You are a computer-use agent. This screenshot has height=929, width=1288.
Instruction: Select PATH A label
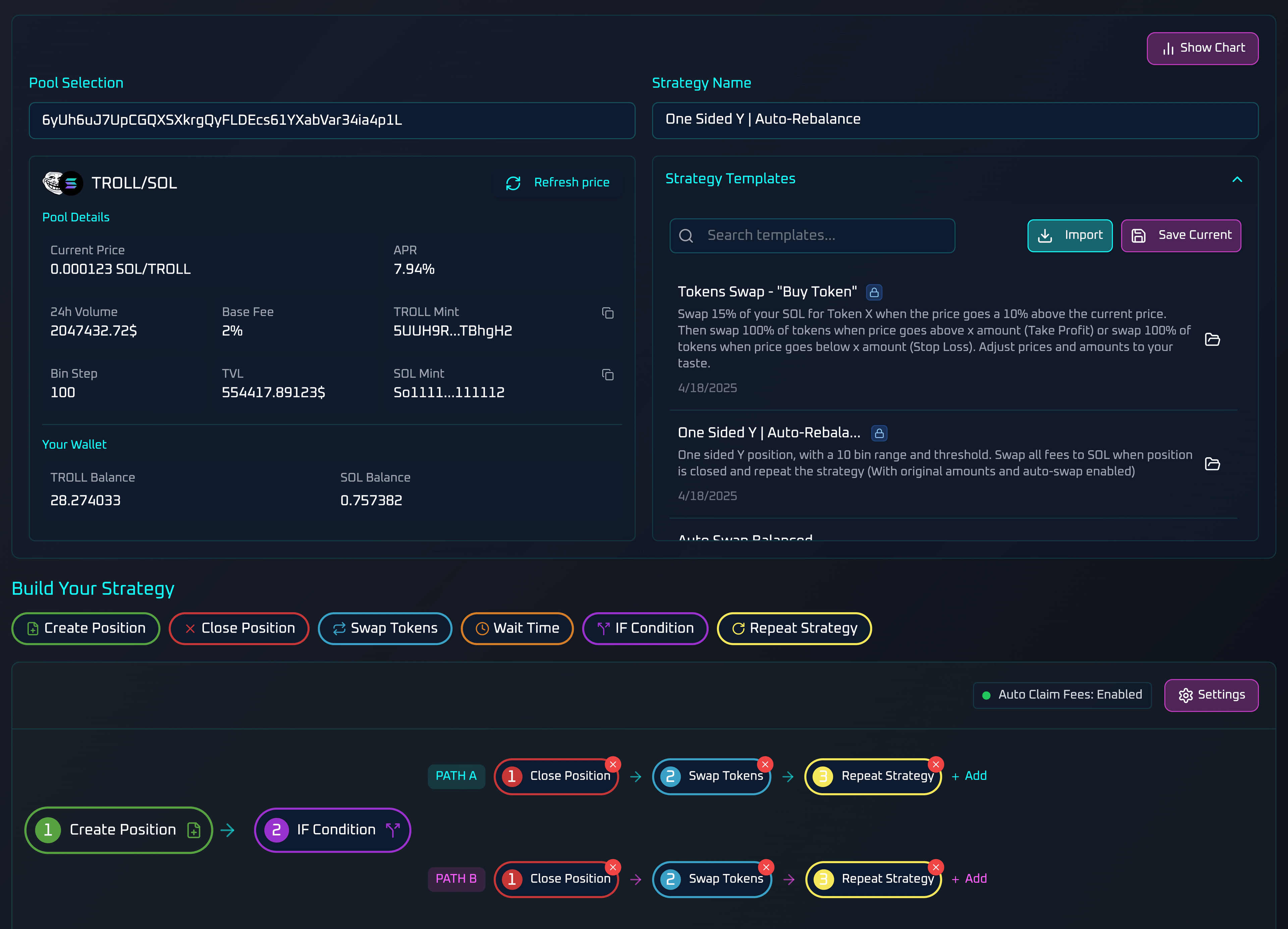(456, 776)
